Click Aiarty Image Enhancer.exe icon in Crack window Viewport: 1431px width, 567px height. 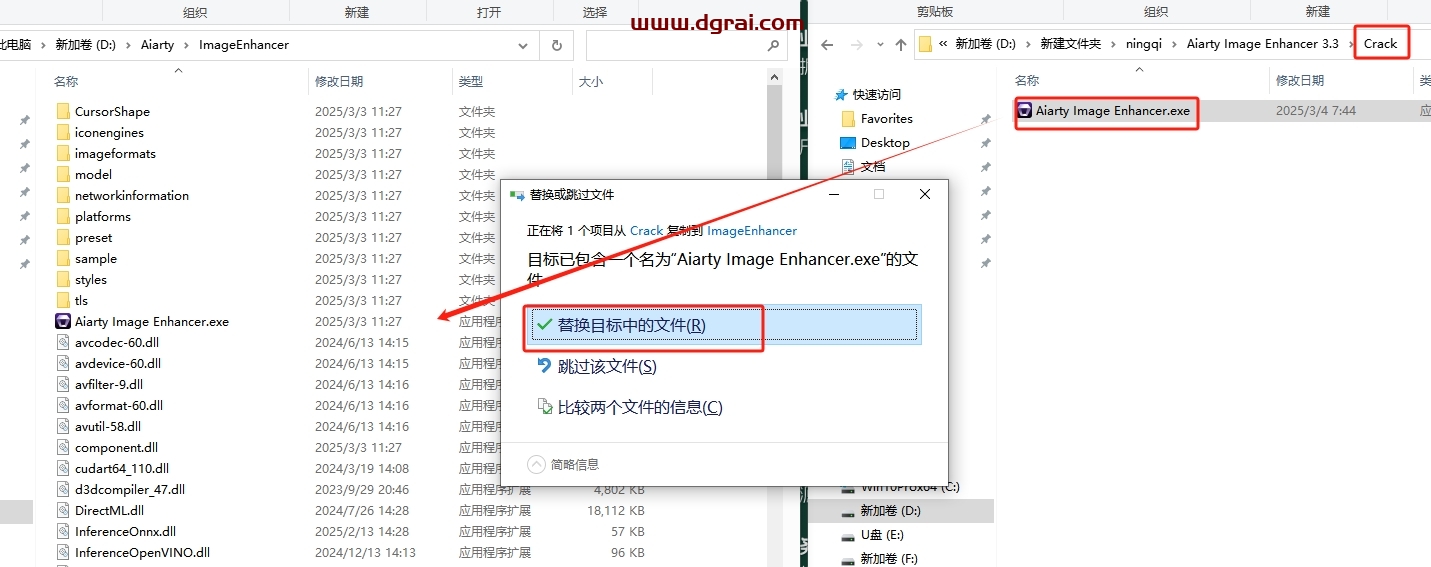click(x=1025, y=111)
